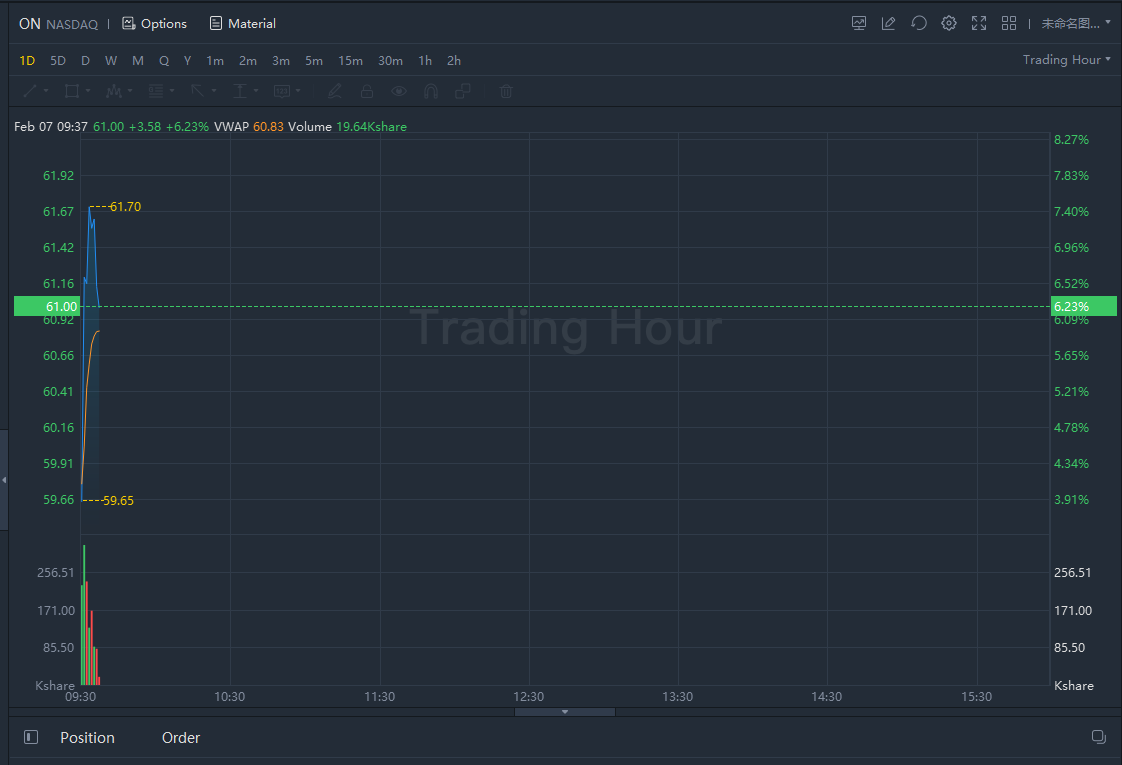
Task: Click the 59.65 low price label
Action: (118, 501)
